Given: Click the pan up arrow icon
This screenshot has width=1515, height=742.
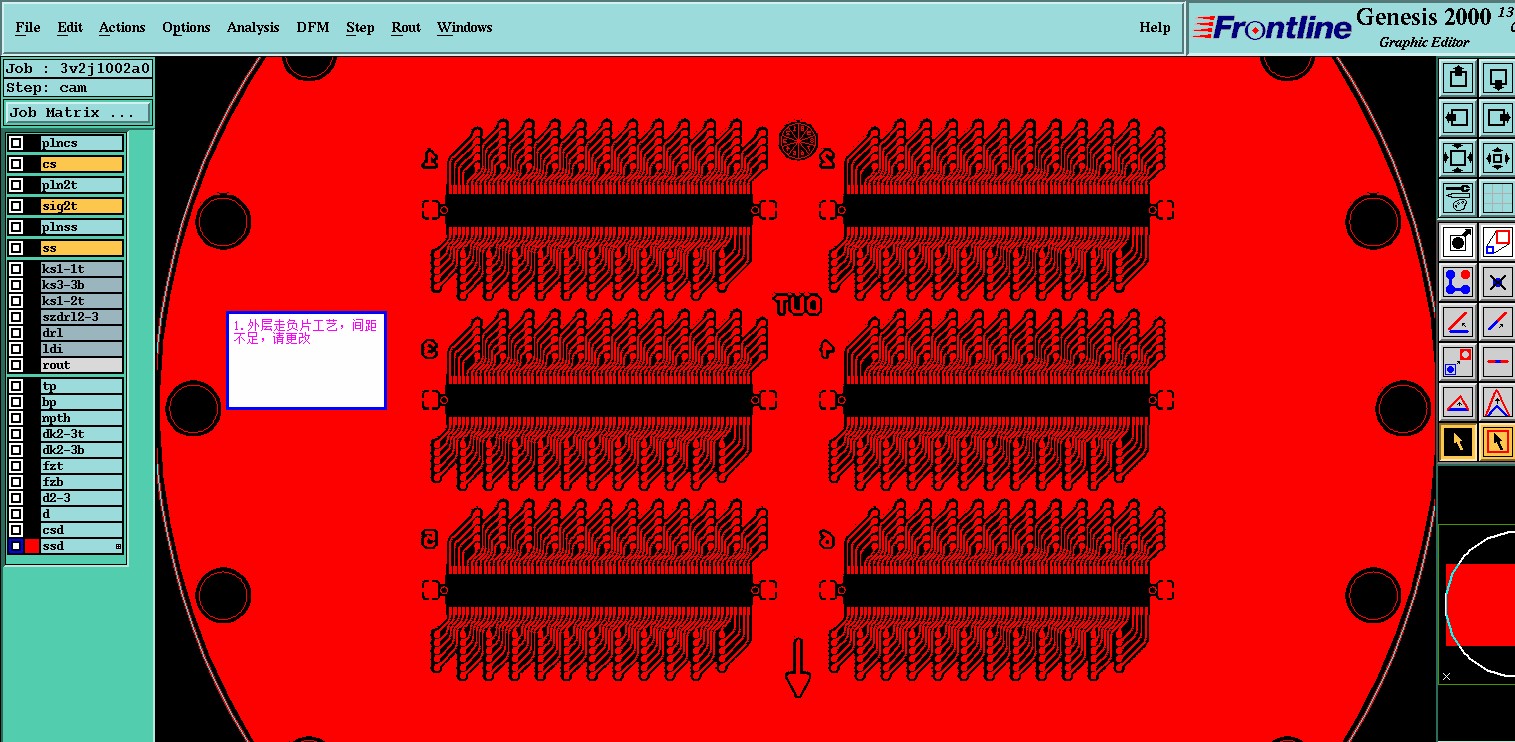Looking at the screenshot, I should coord(1457,77).
